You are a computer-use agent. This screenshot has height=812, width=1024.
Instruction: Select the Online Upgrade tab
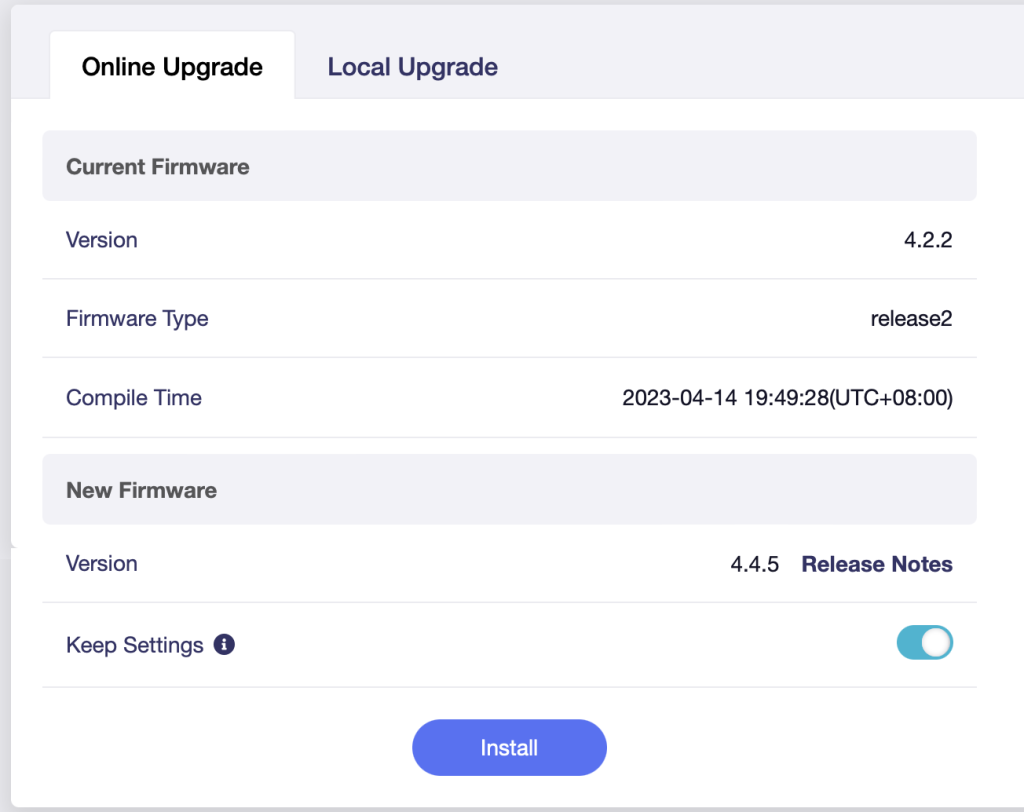(x=172, y=67)
